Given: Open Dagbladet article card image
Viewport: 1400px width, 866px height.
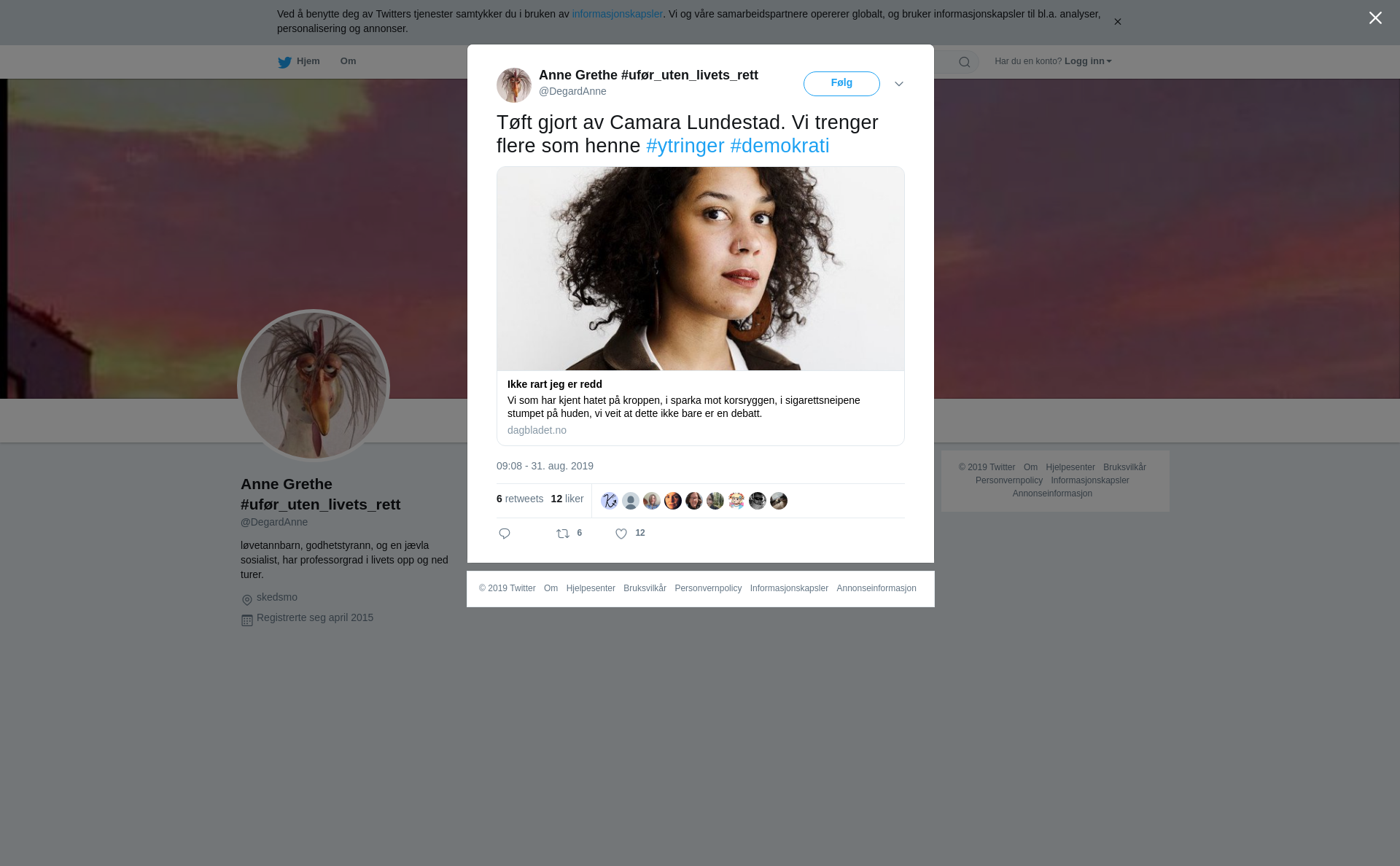Looking at the screenshot, I should (x=701, y=269).
